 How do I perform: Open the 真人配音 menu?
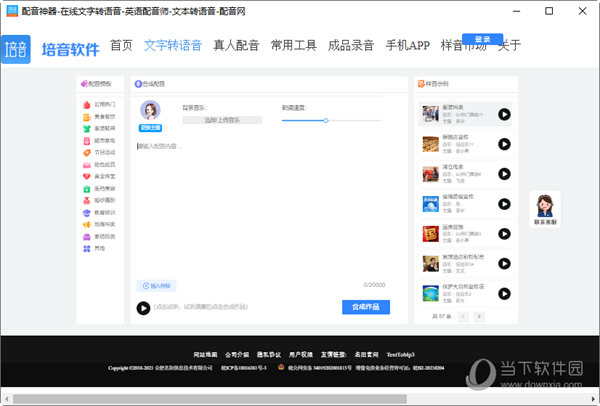pos(236,45)
